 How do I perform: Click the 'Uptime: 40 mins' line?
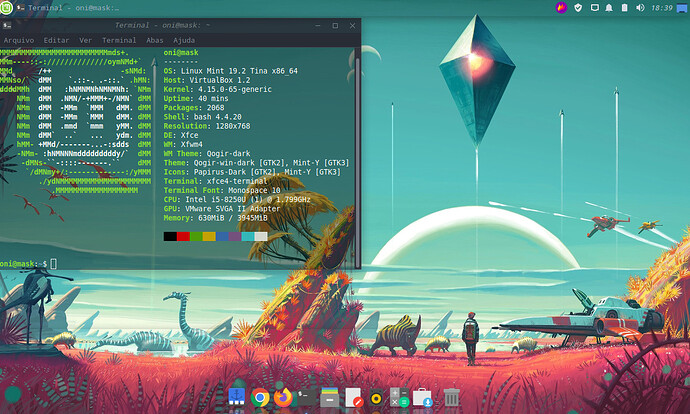[x=196, y=99]
